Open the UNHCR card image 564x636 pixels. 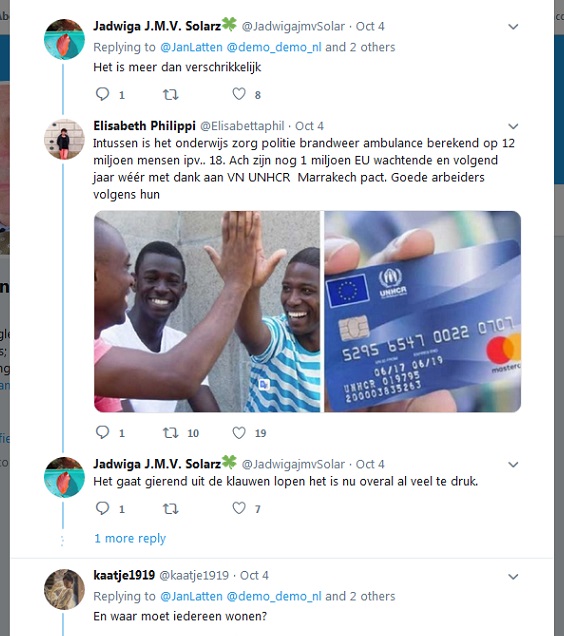click(x=422, y=312)
